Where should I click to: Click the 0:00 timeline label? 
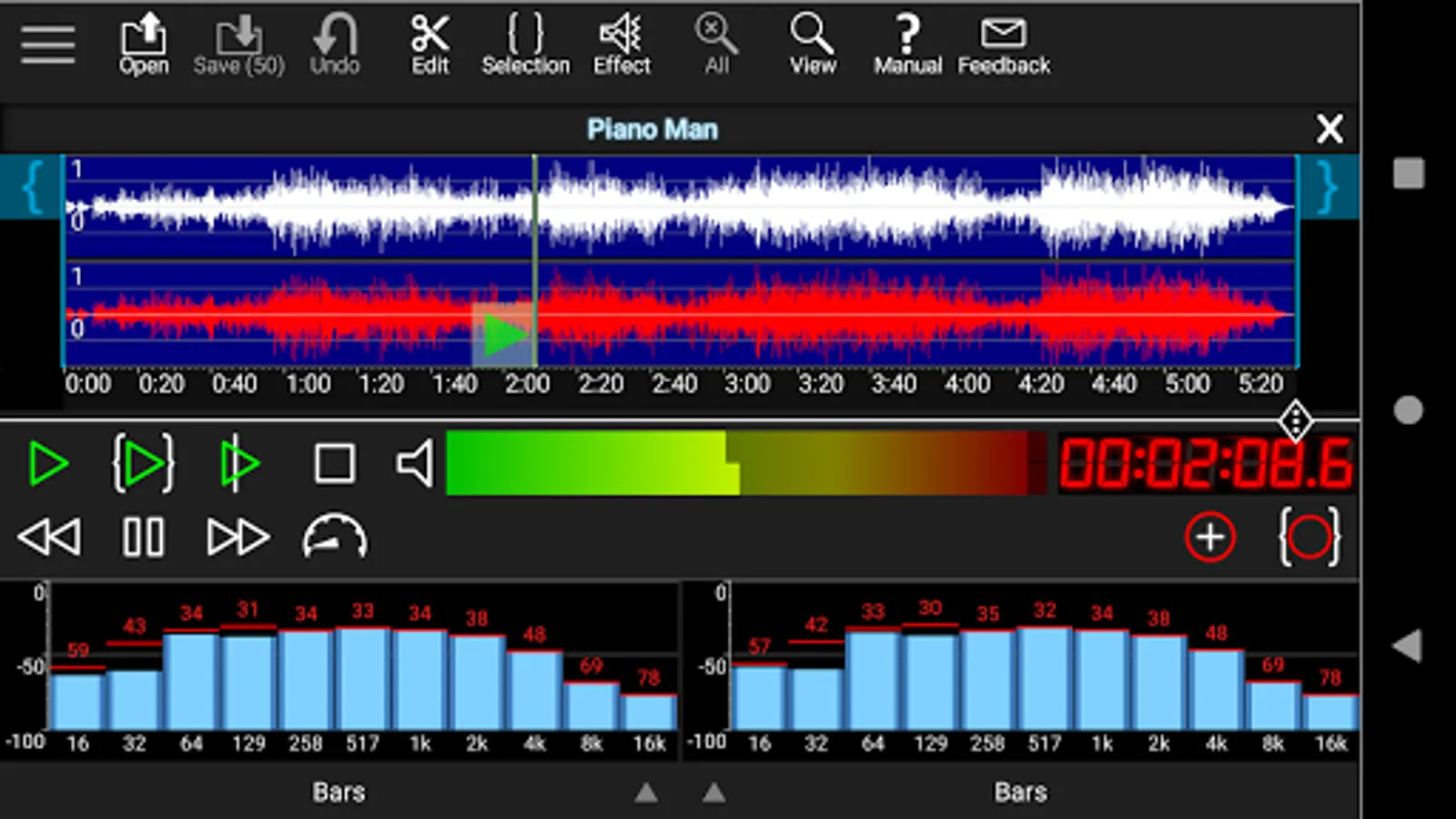point(88,384)
